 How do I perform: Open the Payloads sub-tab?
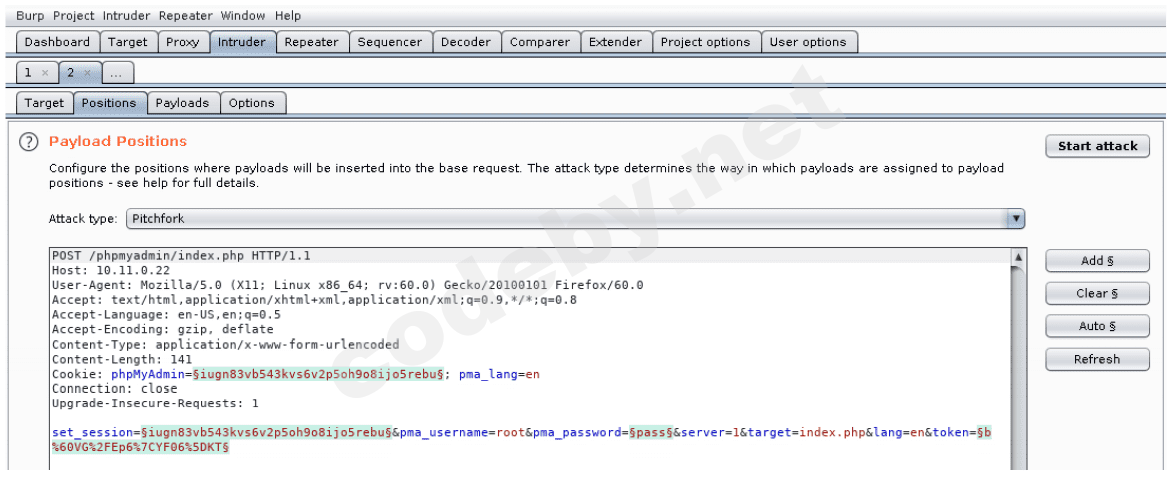(x=183, y=103)
